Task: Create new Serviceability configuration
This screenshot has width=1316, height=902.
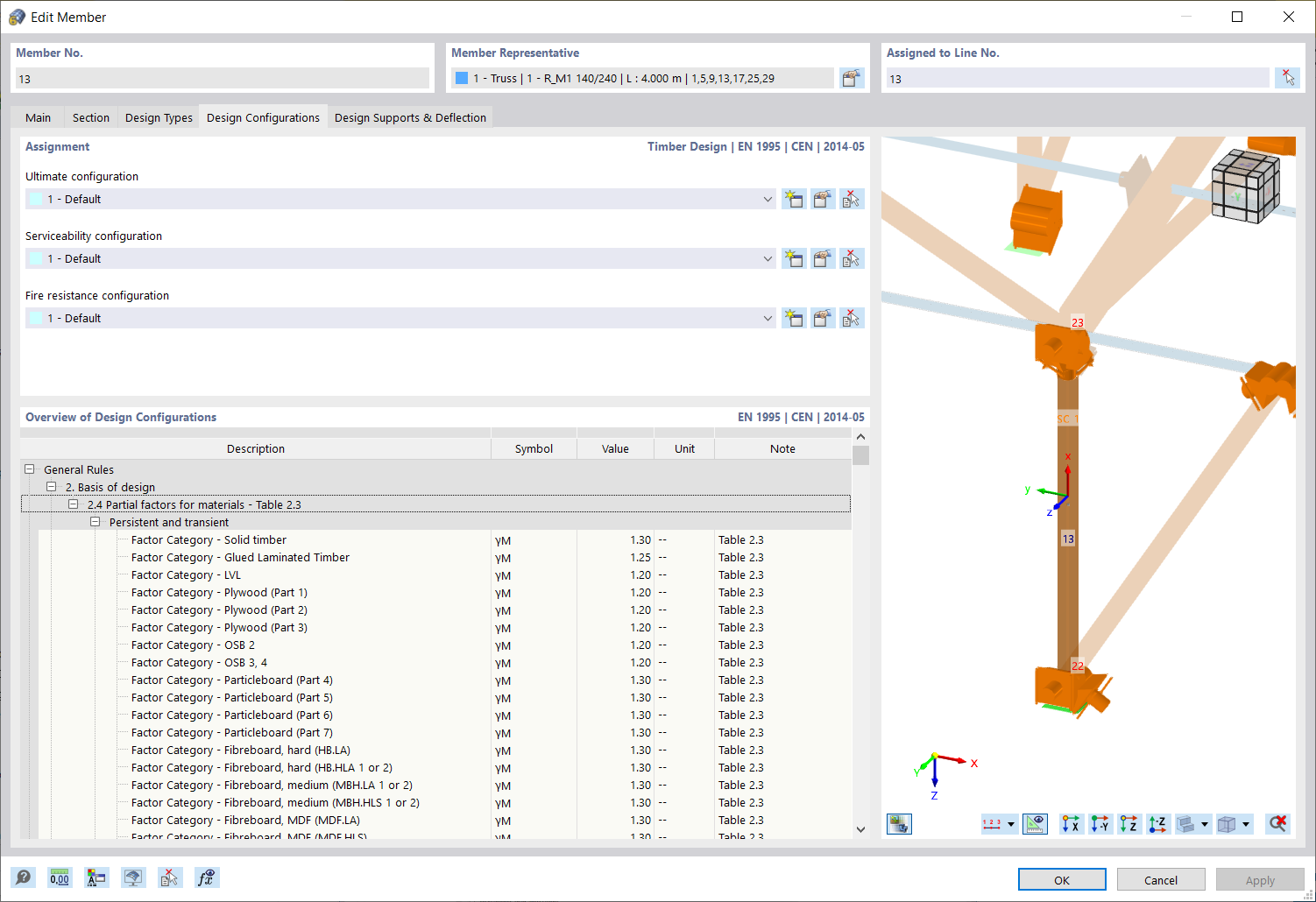Action: (794, 258)
